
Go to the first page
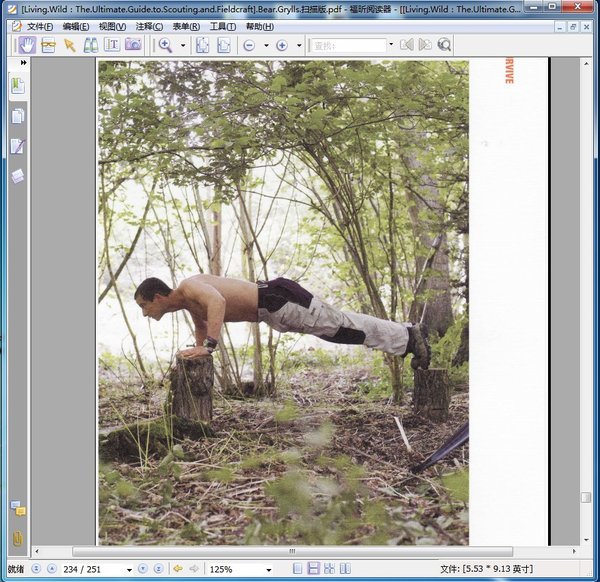click(x=36, y=569)
